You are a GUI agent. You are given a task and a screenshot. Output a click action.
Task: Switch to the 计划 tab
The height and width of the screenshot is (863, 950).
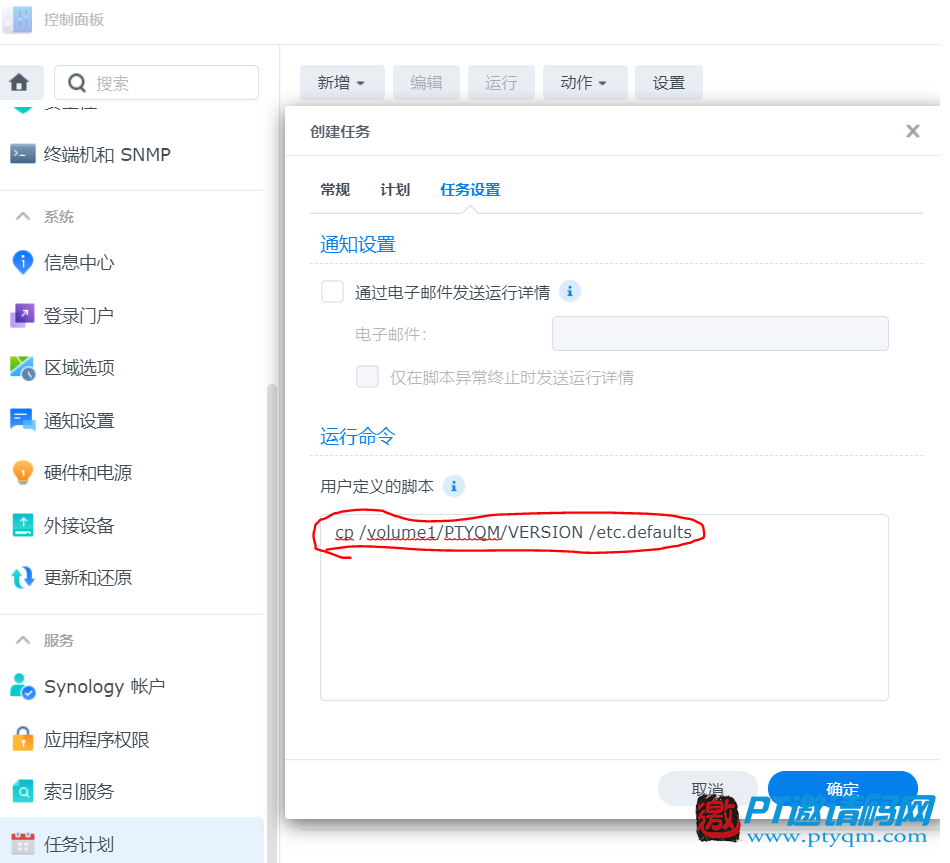point(395,190)
